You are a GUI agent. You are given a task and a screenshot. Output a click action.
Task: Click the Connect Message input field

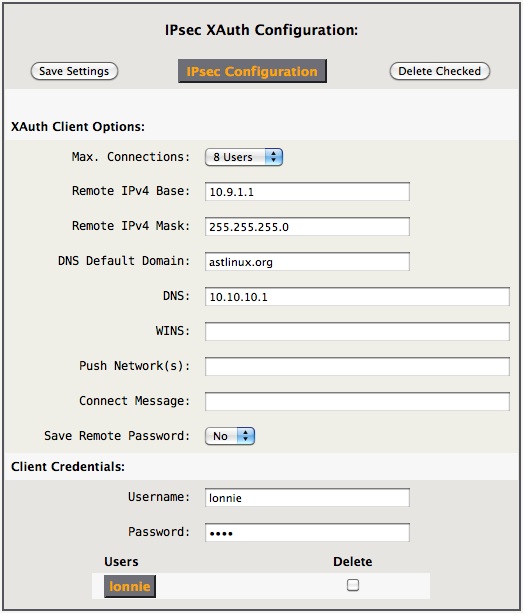[x=357, y=401]
